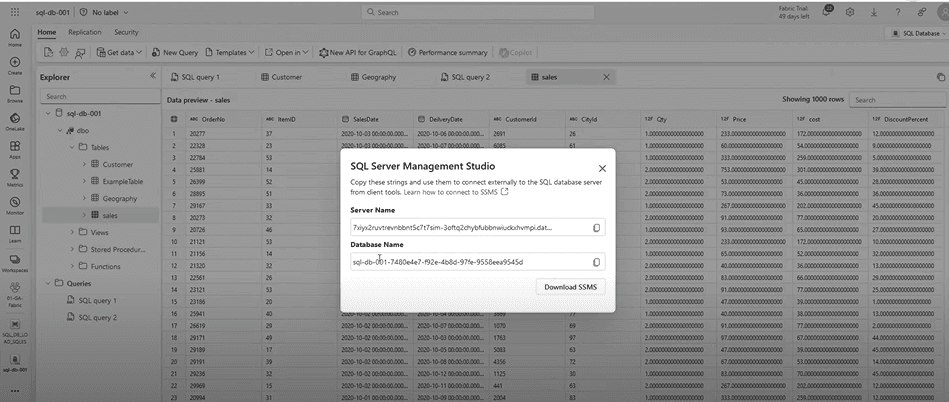Viewport: 949px width, 402px height.
Task: Click Create in left navigation
Action: 15,65
